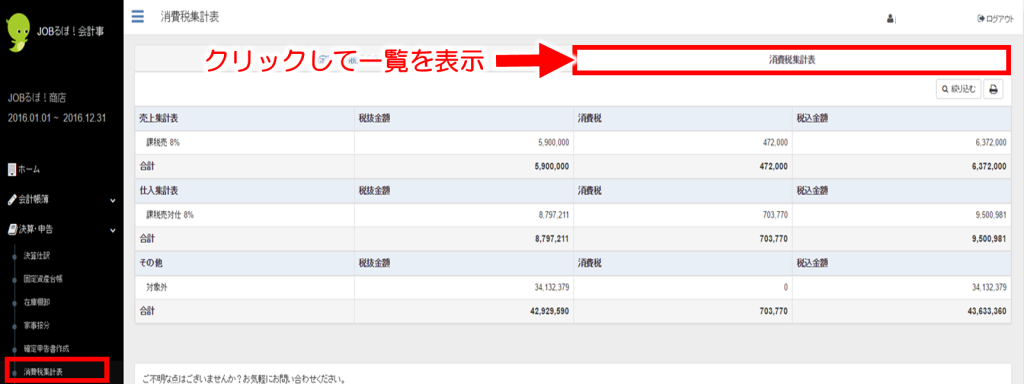Click the 売上集計表 section header
Image resolution: width=1024 pixels, height=384 pixels.
159,119
